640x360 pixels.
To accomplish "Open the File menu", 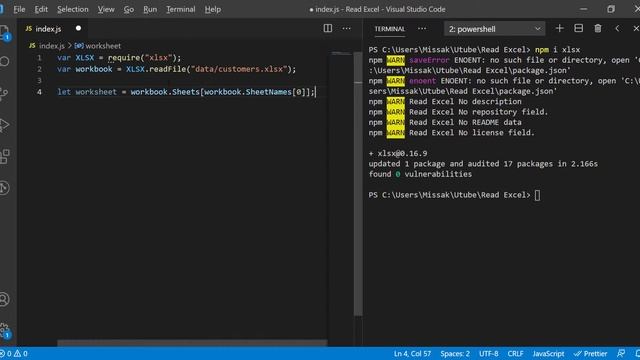I will 19,9.
